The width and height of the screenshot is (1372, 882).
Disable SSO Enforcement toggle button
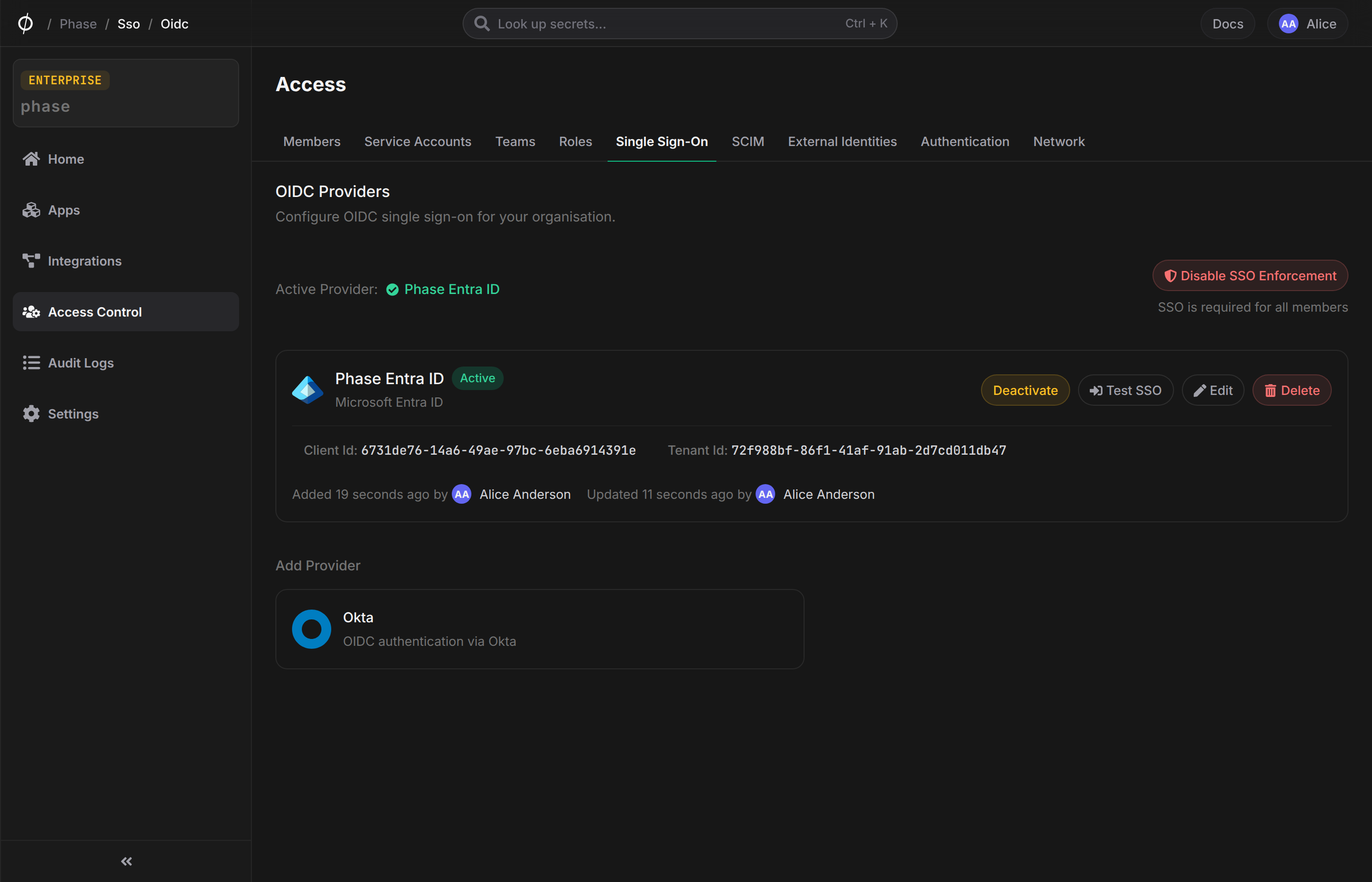(x=1250, y=276)
